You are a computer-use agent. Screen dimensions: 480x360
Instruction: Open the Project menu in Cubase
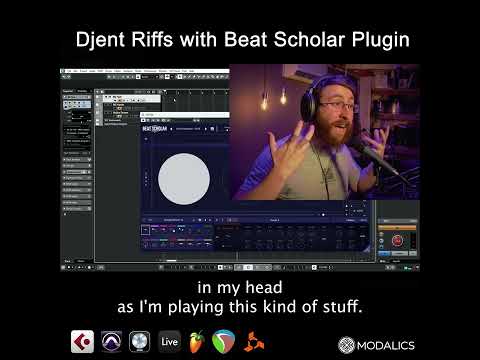[x=83, y=71]
